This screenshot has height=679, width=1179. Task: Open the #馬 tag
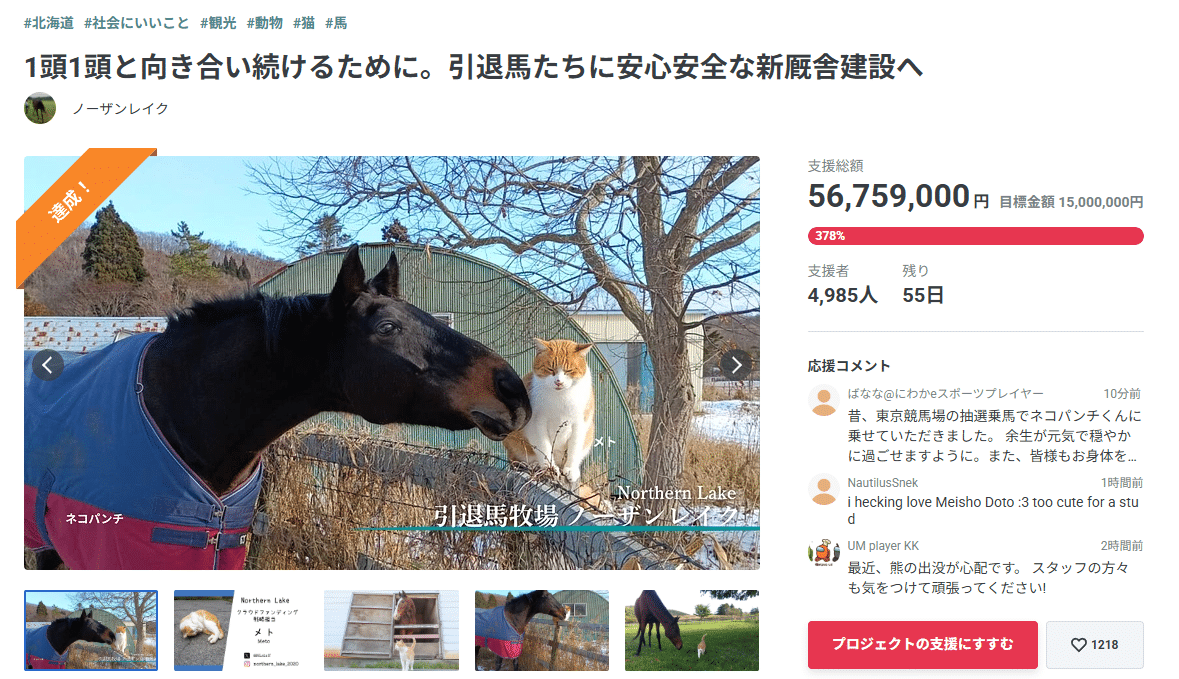pos(336,23)
